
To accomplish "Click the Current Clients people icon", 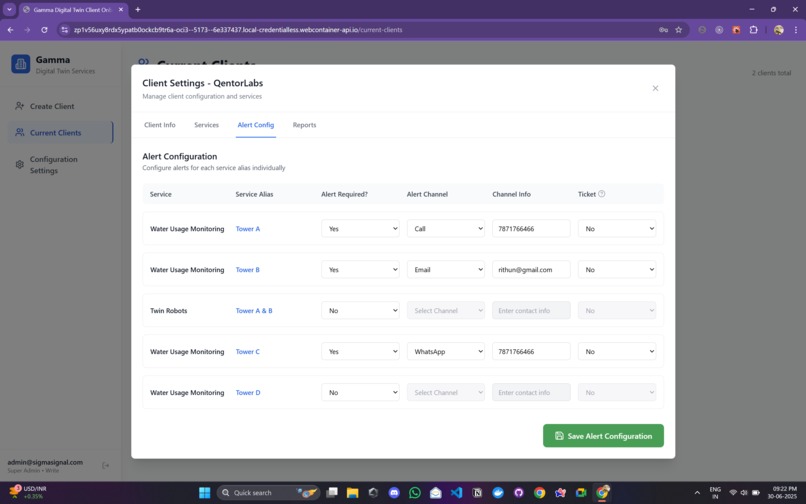I will pyautogui.click(x=20, y=133).
